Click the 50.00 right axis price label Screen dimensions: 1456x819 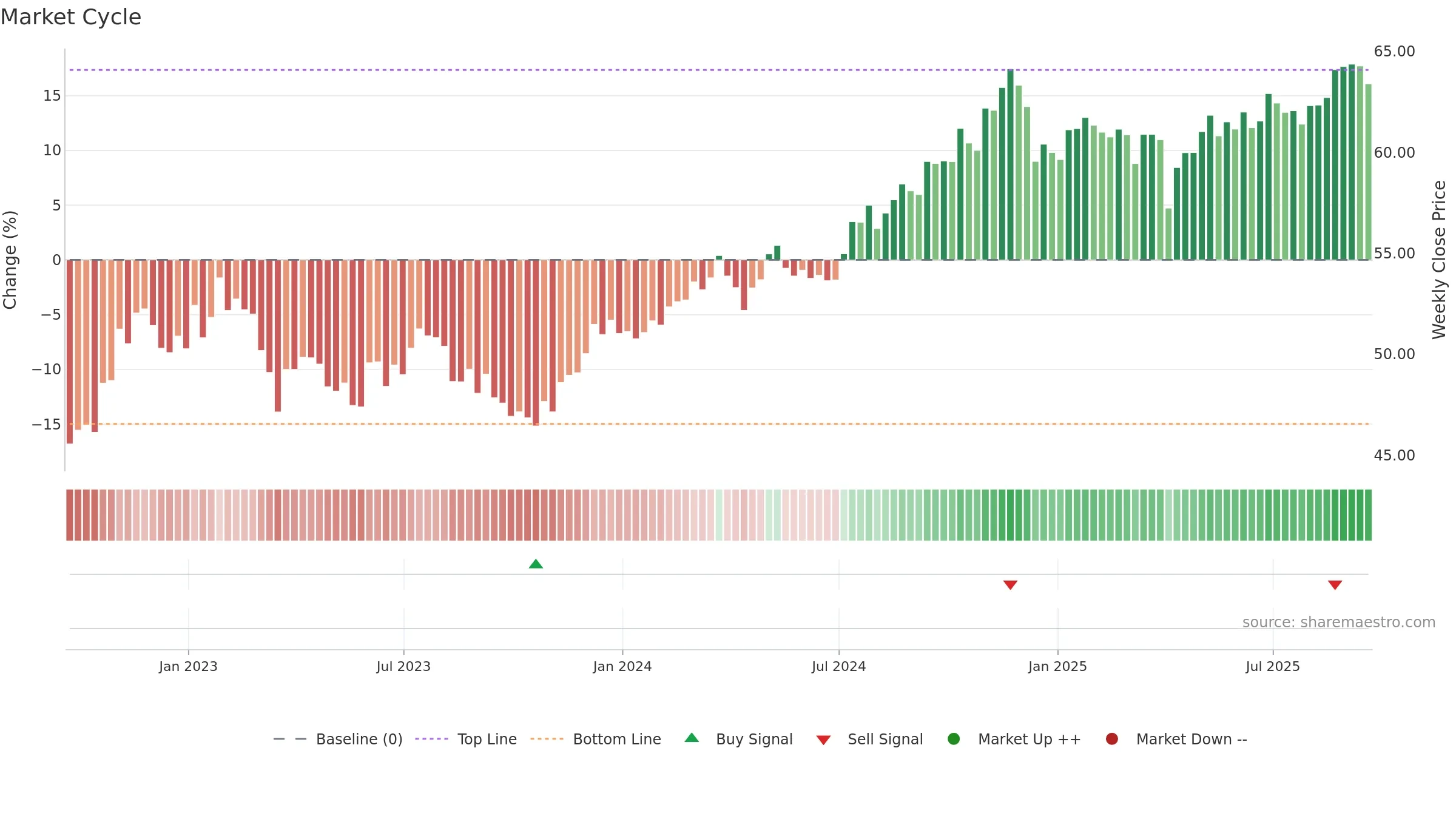point(1394,354)
